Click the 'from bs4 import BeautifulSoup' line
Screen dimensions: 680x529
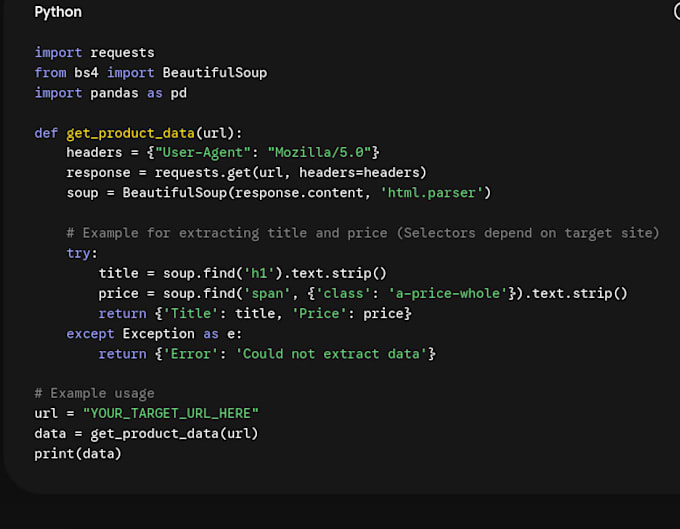tap(151, 73)
